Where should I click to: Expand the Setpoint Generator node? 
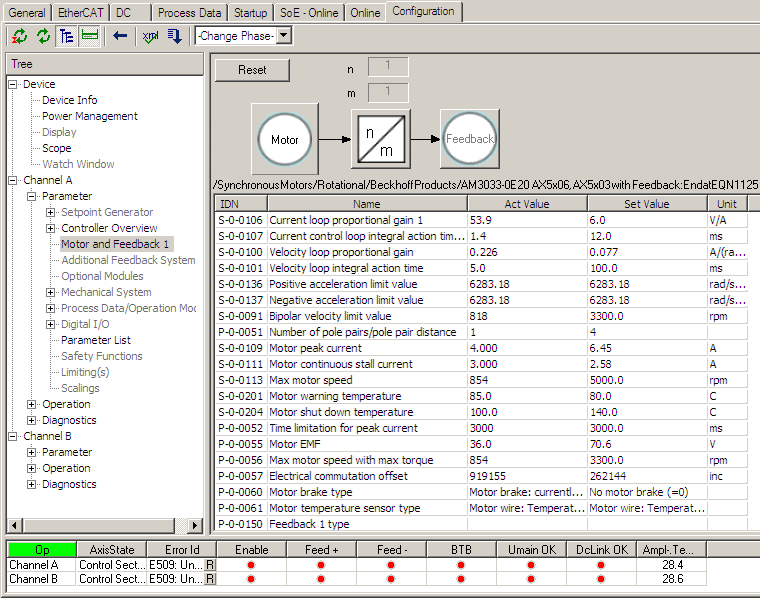click(50, 212)
